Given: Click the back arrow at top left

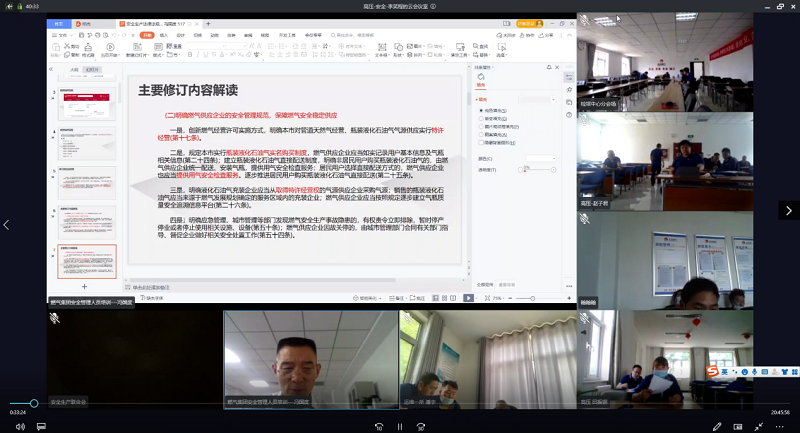Looking at the screenshot, I should point(11,6).
